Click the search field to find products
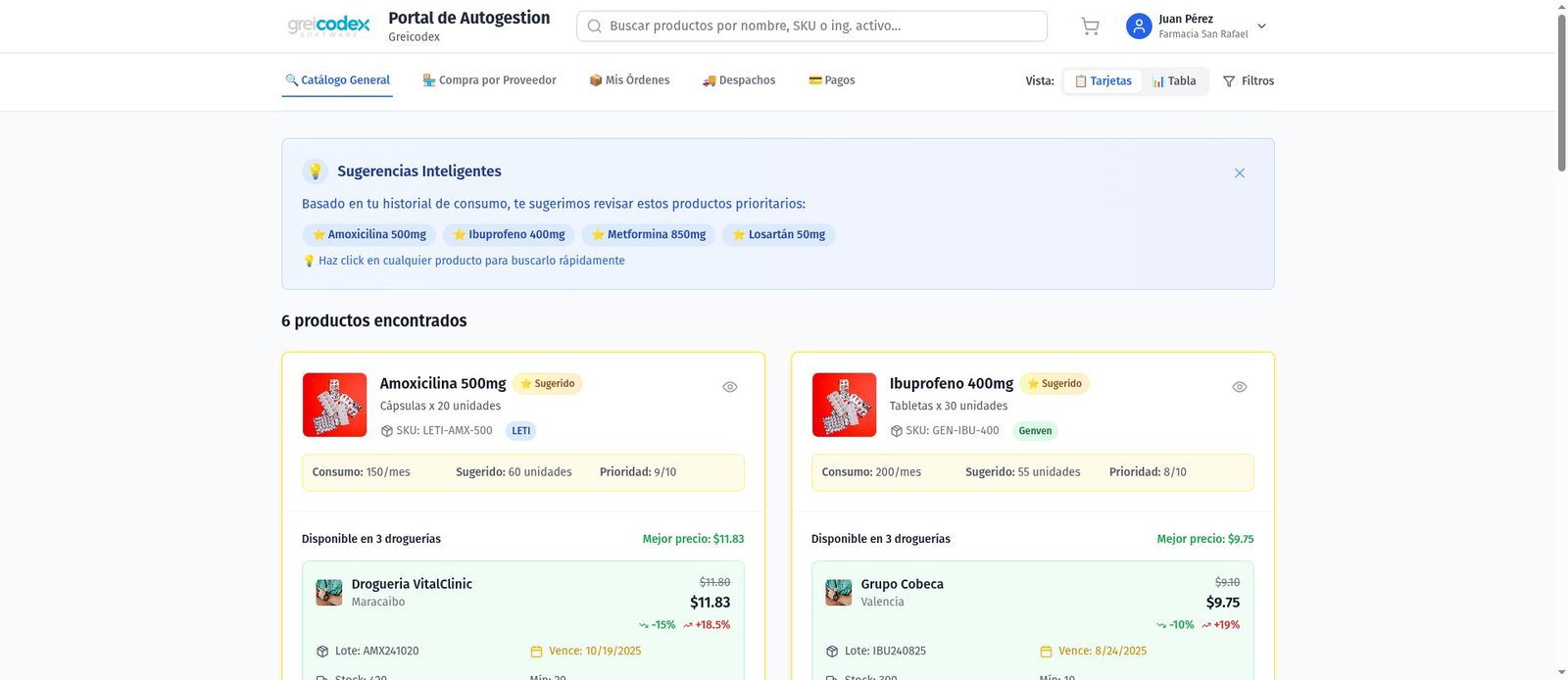 (x=811, y=26)
